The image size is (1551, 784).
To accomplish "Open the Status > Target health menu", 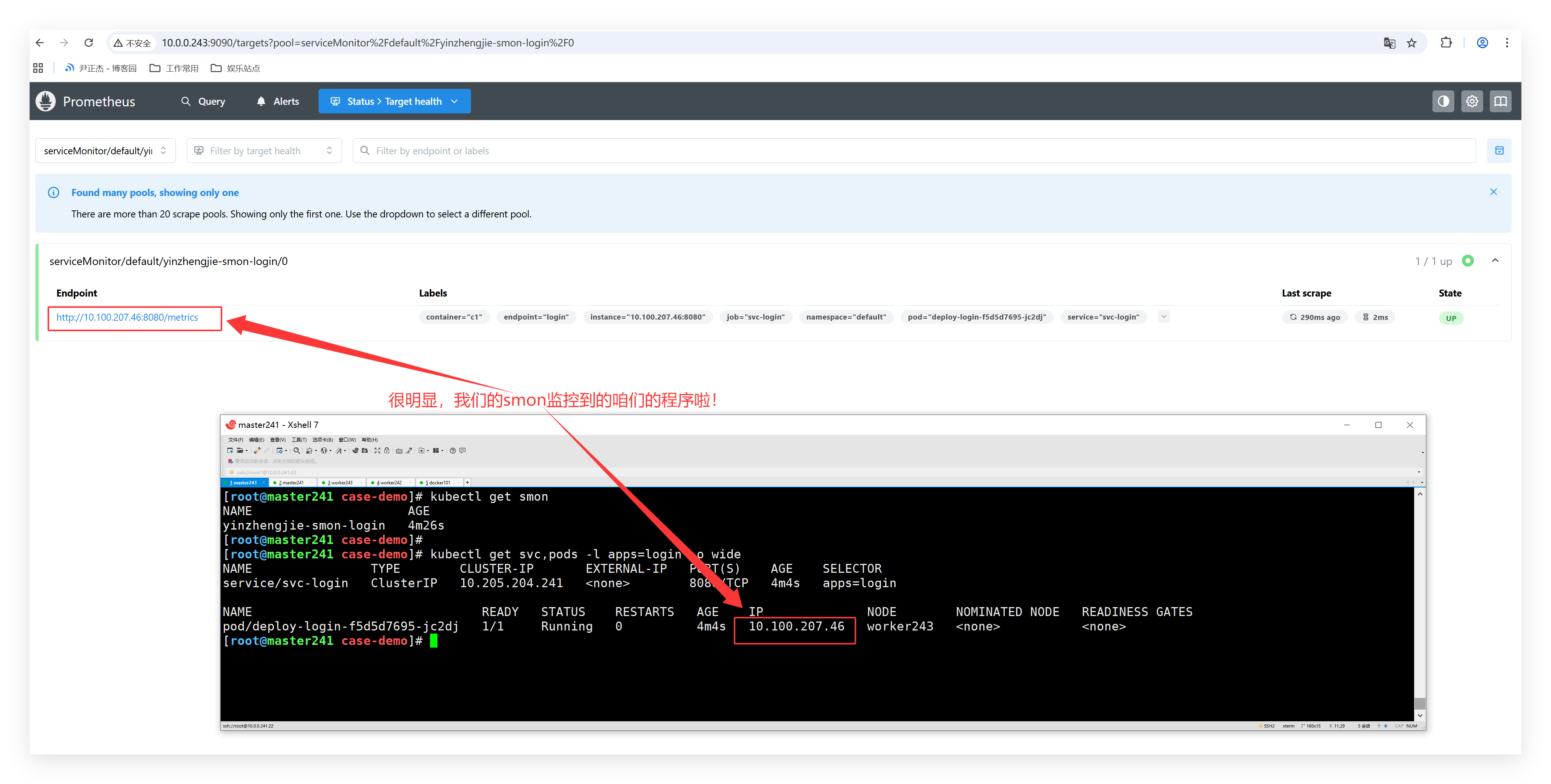I will [394, 101].
